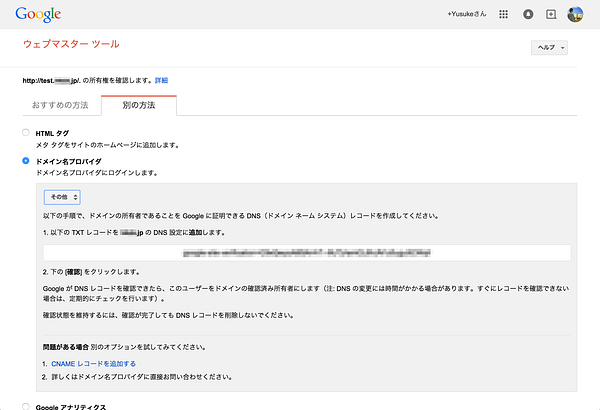This screenshot has height=410, width=600.
Task: Click the share plus box icon
Action: pyautogui.click(x=551, y=14)
